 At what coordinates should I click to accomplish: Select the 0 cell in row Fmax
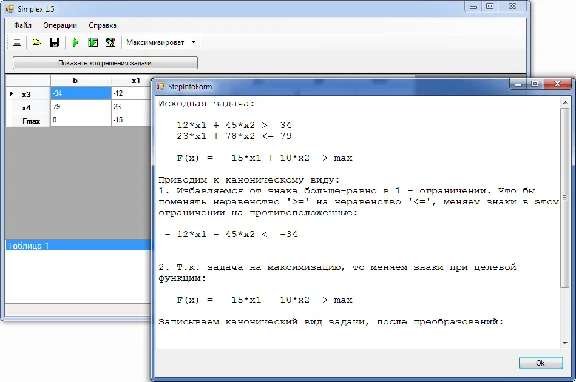81,120
